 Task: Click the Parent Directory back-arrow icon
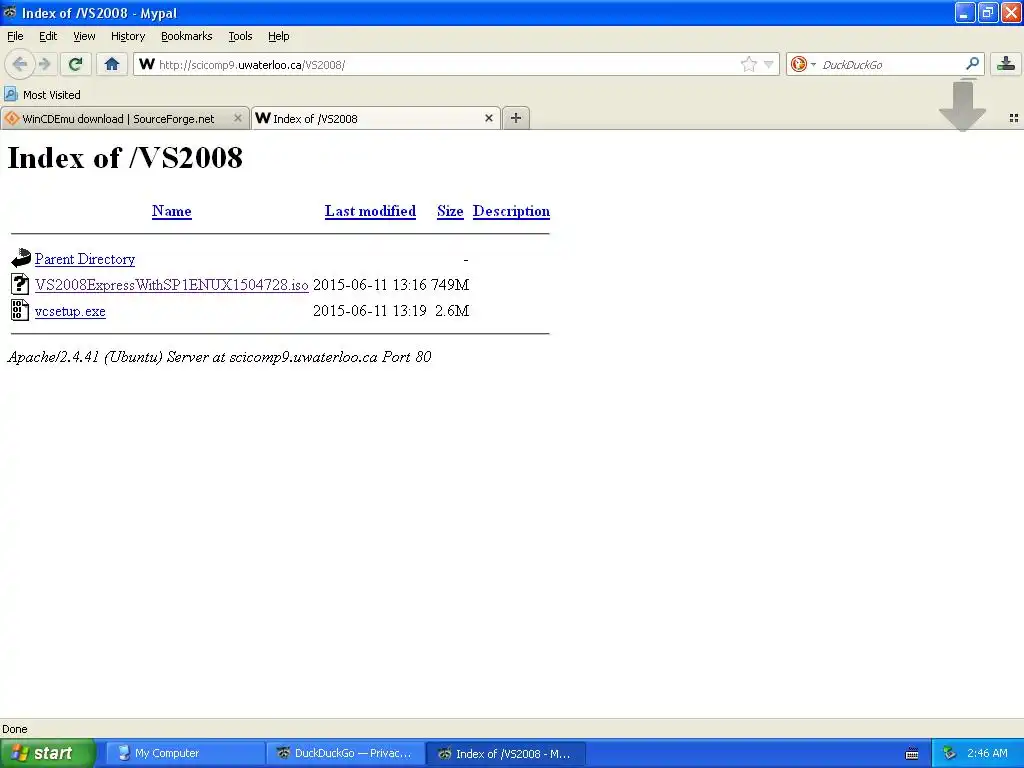[x=20, y=258]
